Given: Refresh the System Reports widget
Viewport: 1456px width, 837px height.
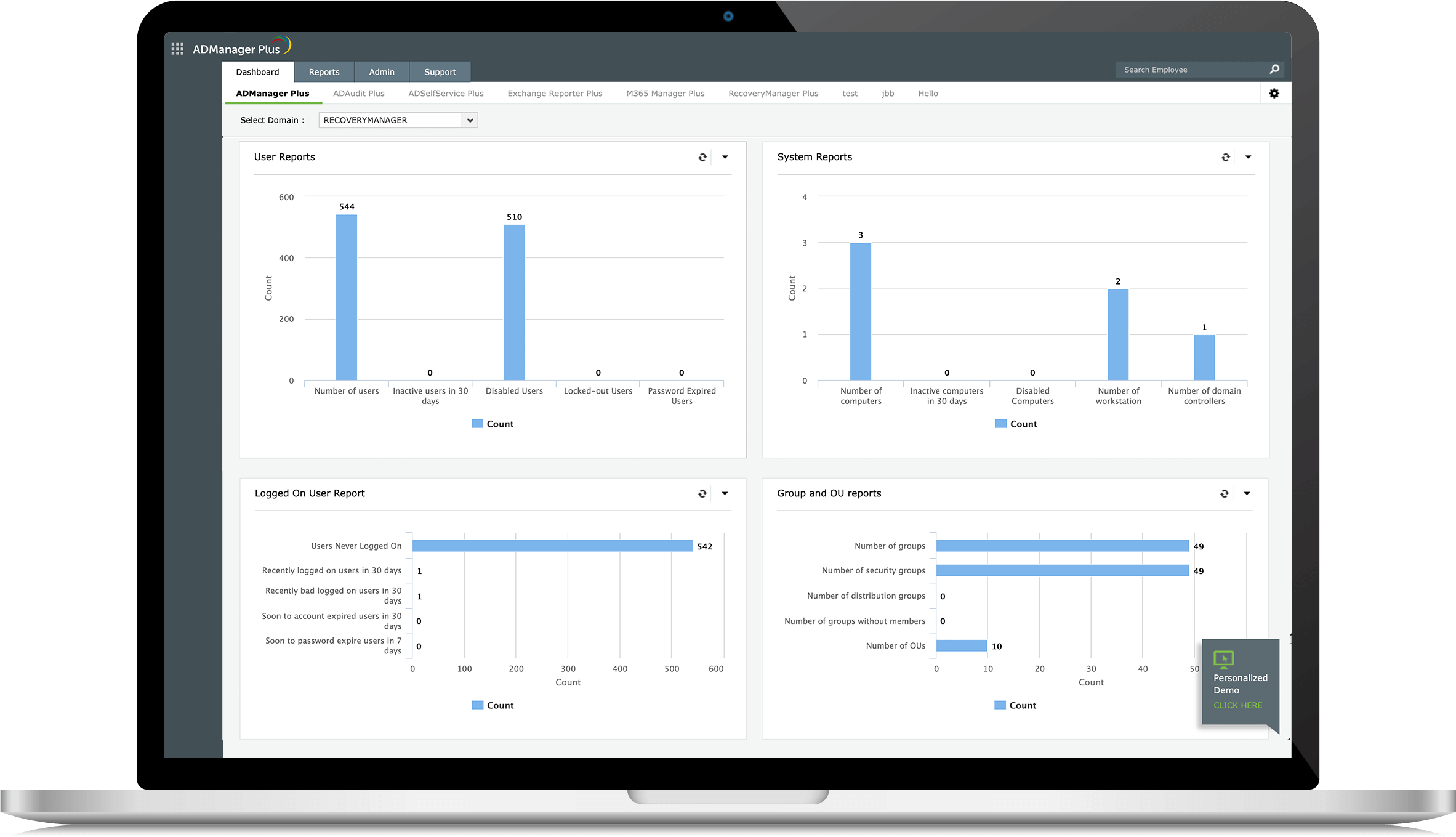Looking at the screenshot, I should 1225,158.
